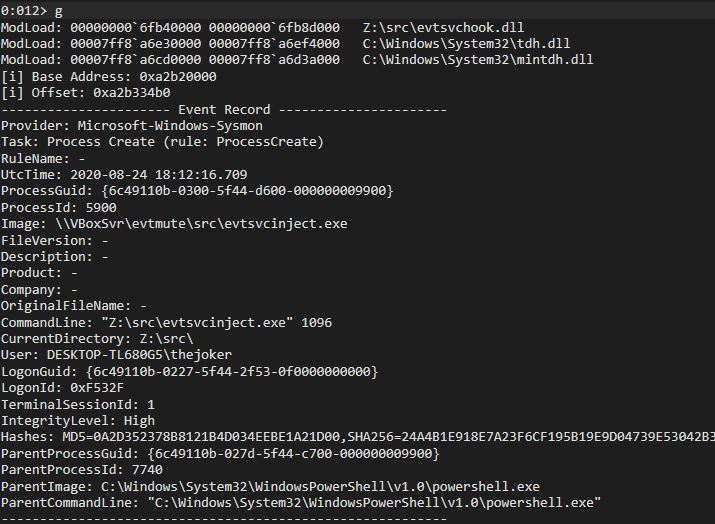Click the ParentImage powershell.exe path line
The width and height of the screenshot is (715, 524).
pos(270,486)
